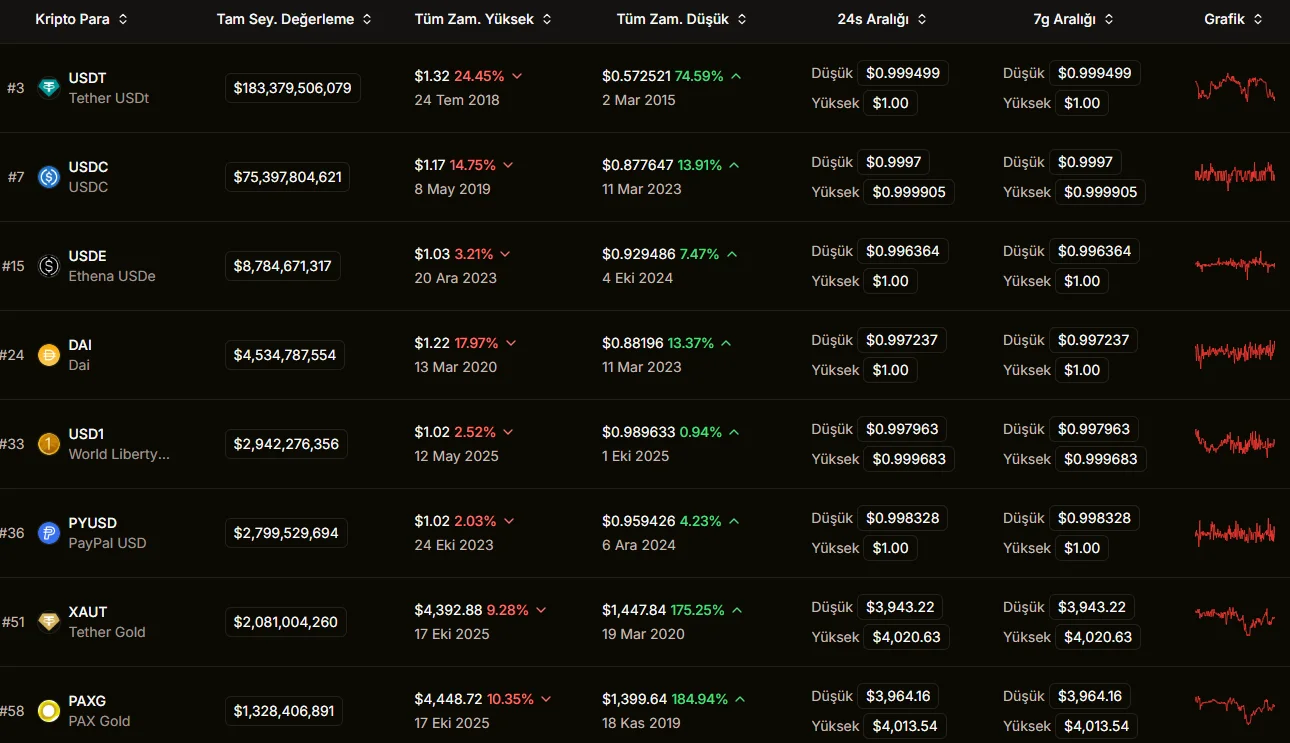This screenshot has height=743, width=1290.
Task: Sort by 24s Aralığı column header
Action: point(881,19)
